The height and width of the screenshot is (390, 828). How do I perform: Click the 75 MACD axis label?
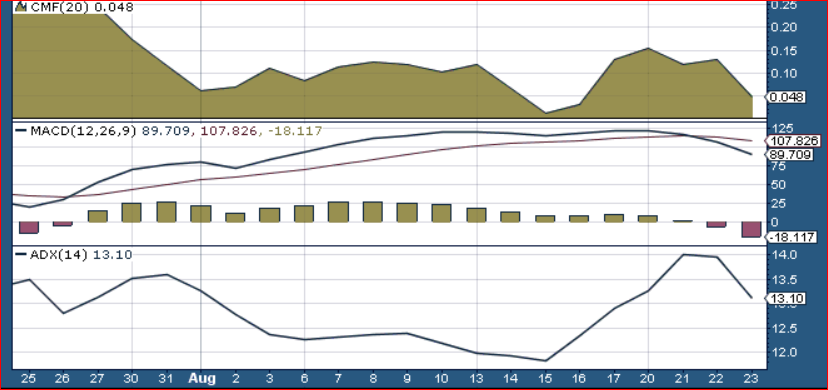point(778,167)
